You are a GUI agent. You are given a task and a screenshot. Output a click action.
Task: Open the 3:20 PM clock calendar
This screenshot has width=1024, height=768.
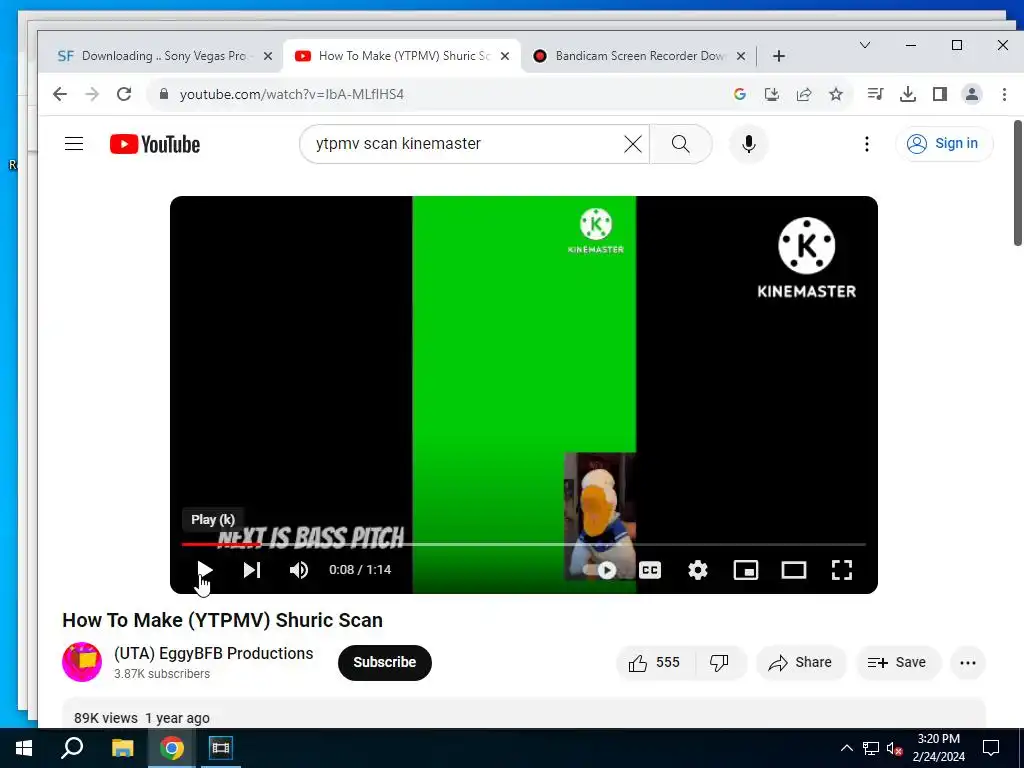(x=939, y=748)
